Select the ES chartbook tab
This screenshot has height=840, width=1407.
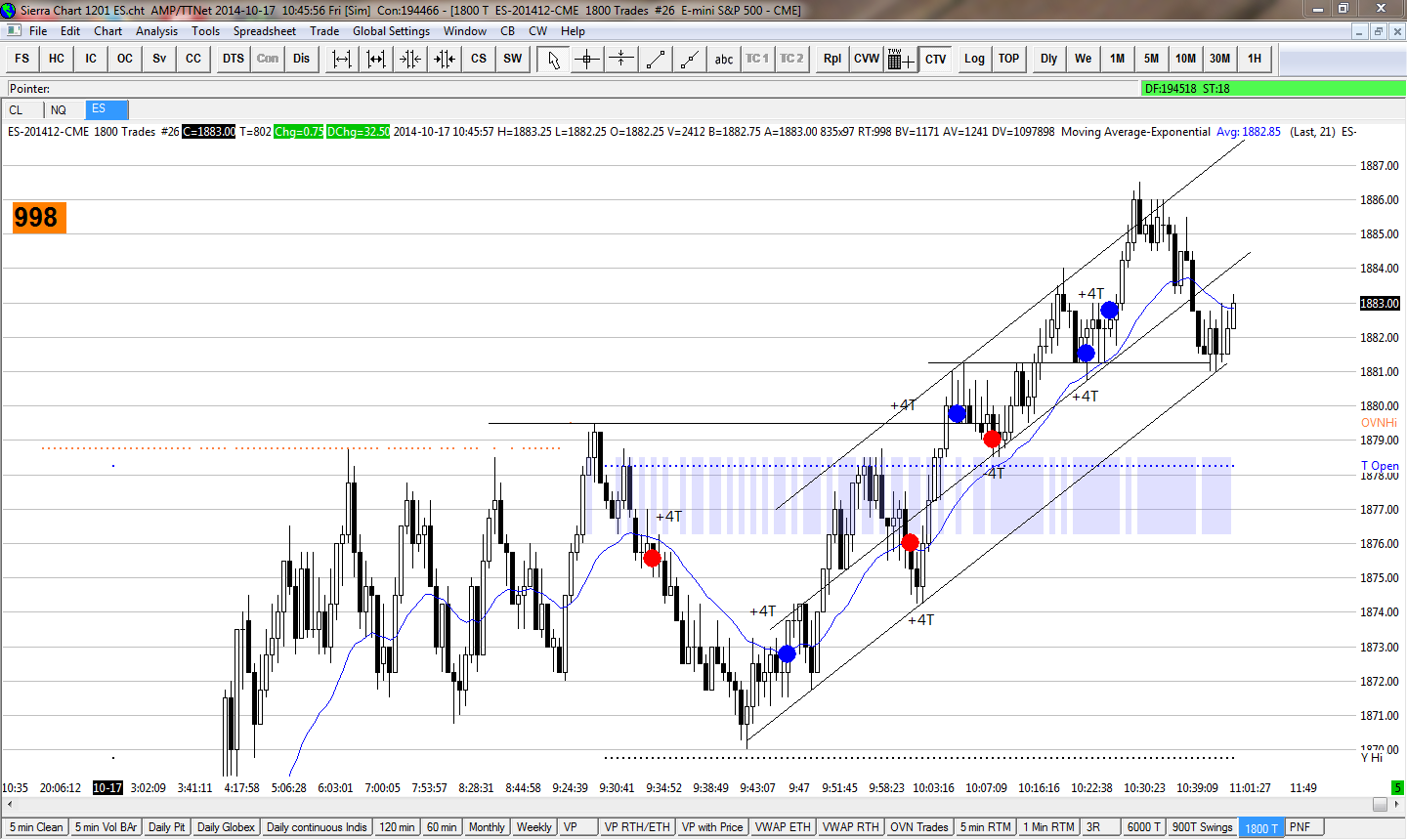(x=107, y=109)
